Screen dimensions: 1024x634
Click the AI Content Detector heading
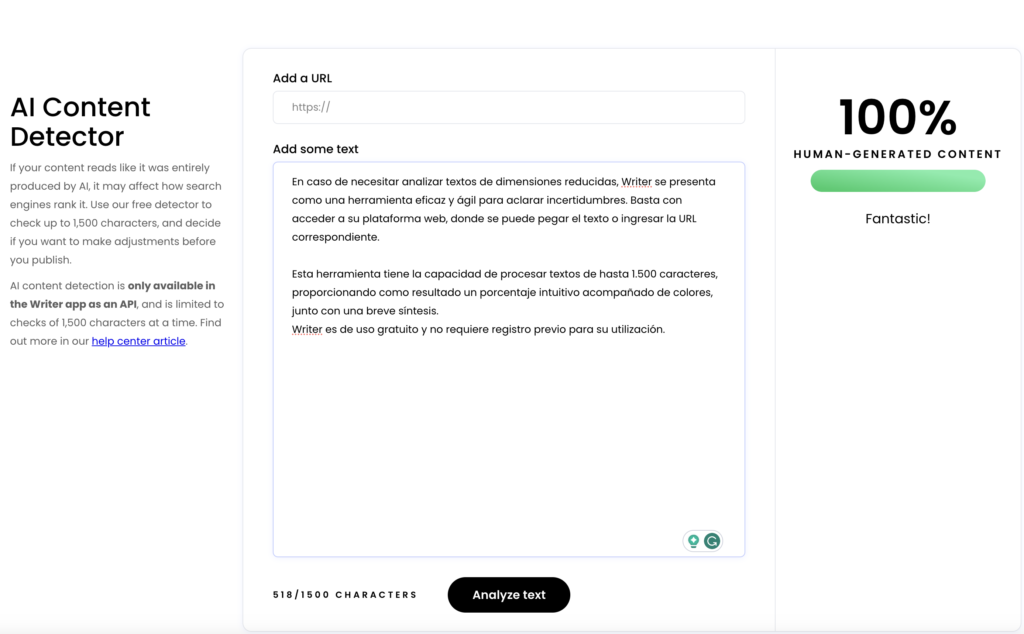[x=80, y=121]
